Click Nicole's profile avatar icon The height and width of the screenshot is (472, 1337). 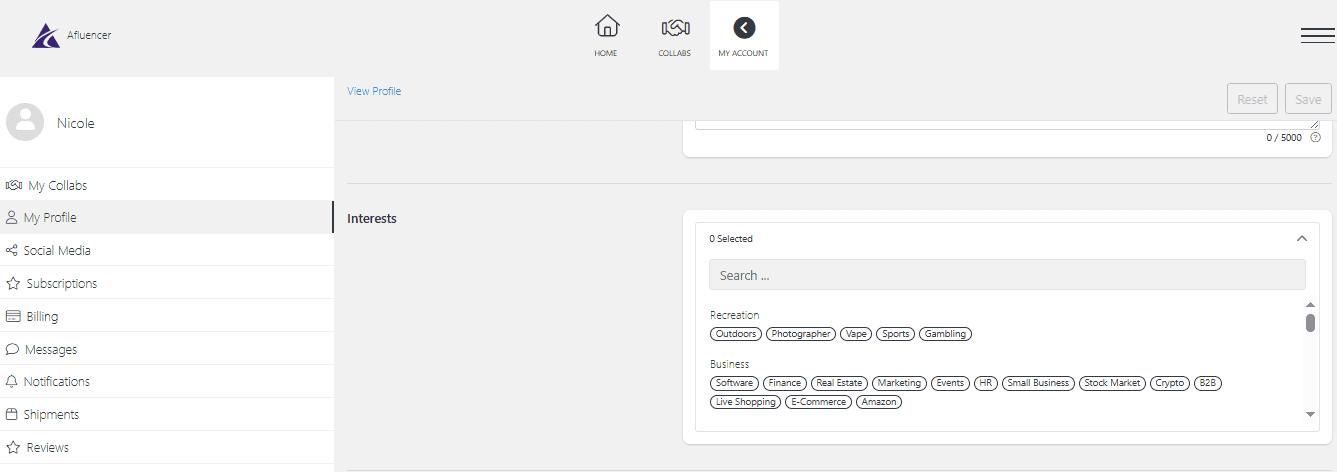[x=25, y=122]
